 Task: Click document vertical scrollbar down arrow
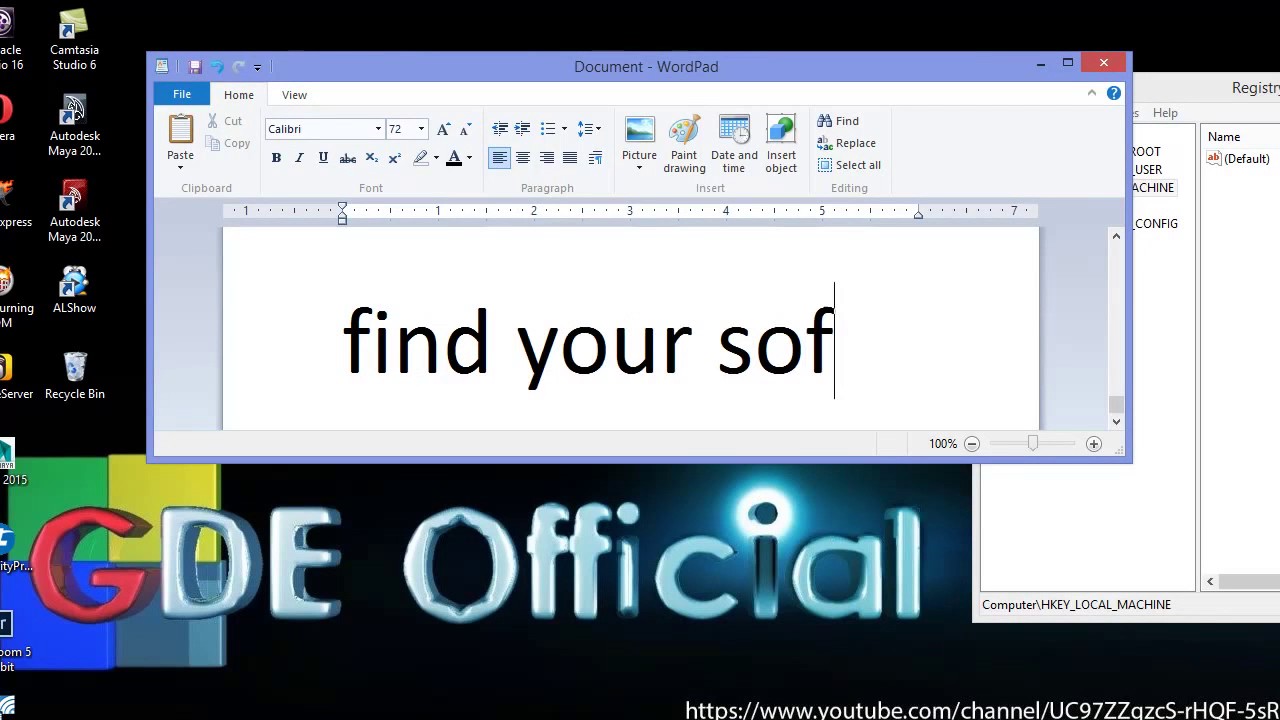1117,422
